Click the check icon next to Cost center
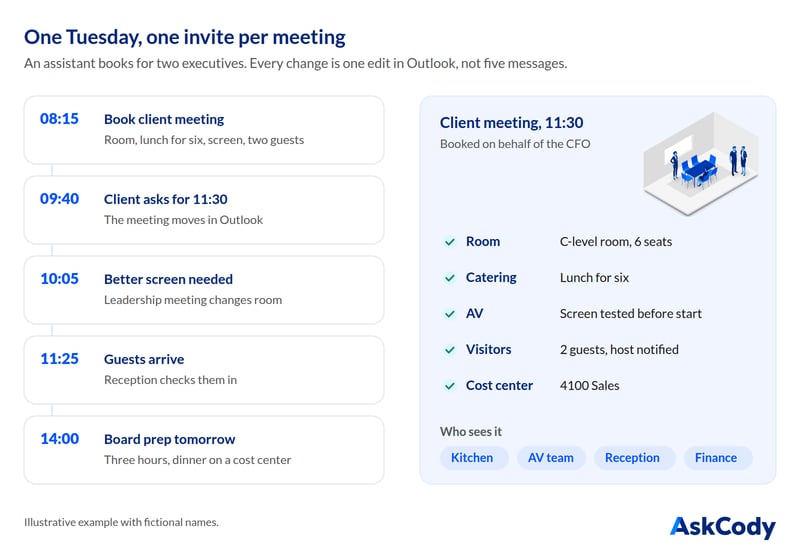Screen dimensions: 800x560 pos(449,386)
